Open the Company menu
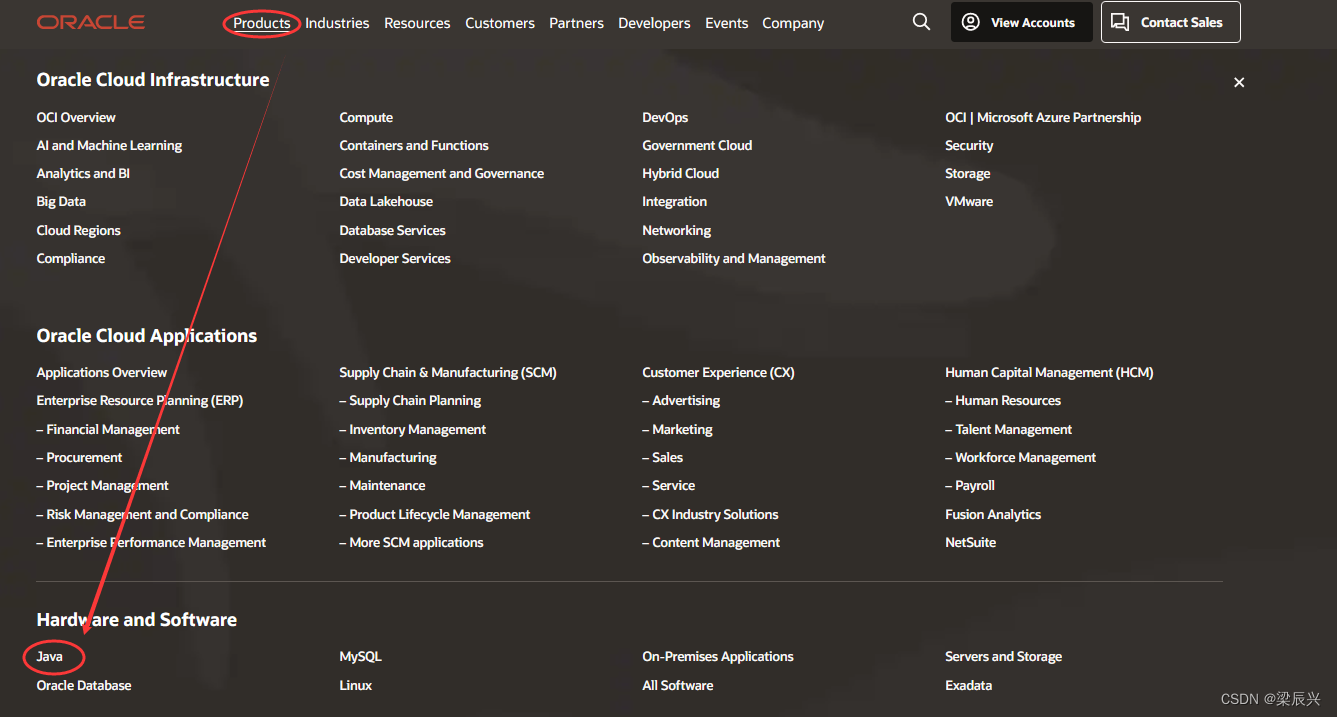This screenshot has width=1337, height=717. click(x=793, y=23)
